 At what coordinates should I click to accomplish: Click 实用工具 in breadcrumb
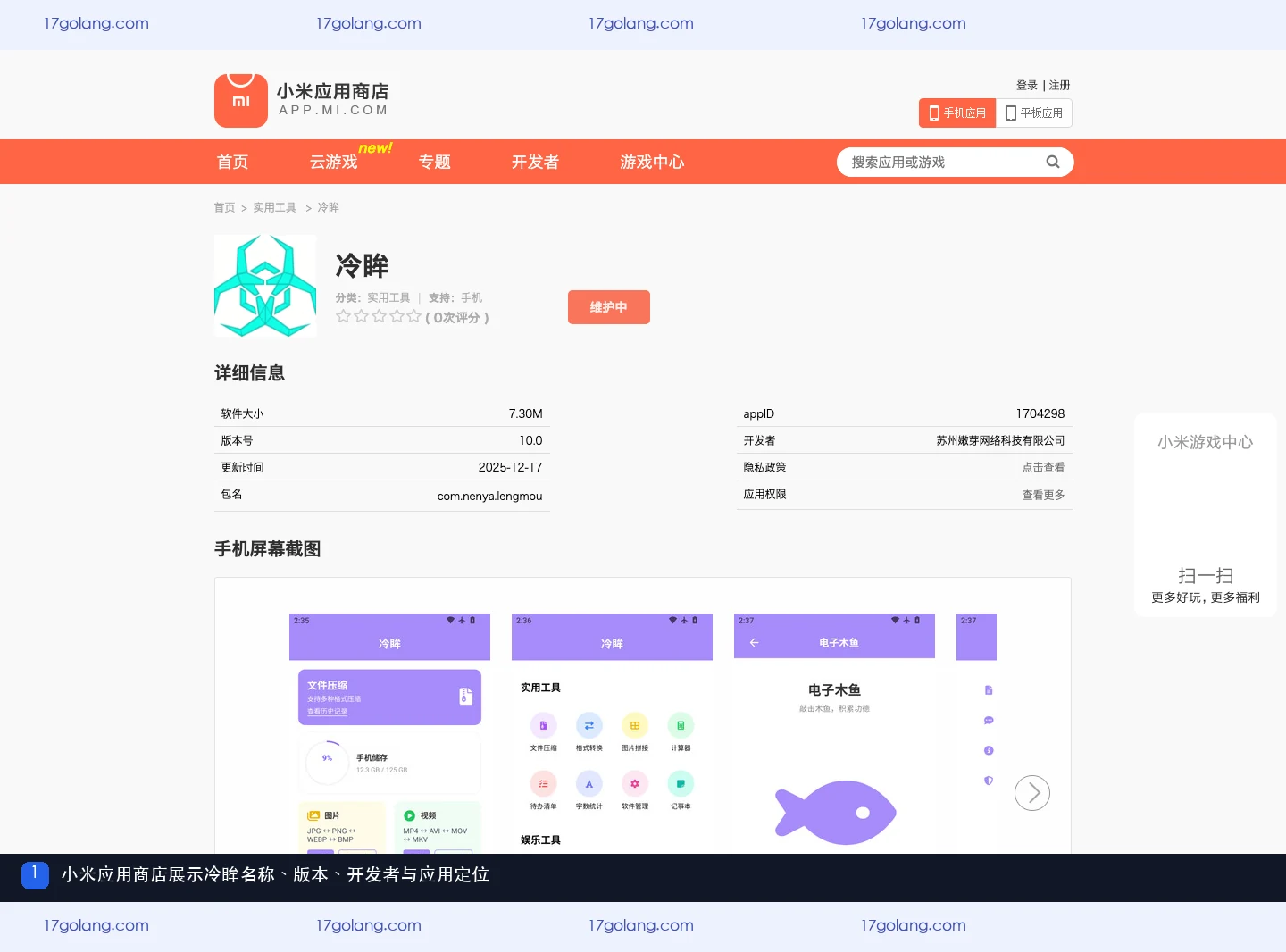(274, 207)
